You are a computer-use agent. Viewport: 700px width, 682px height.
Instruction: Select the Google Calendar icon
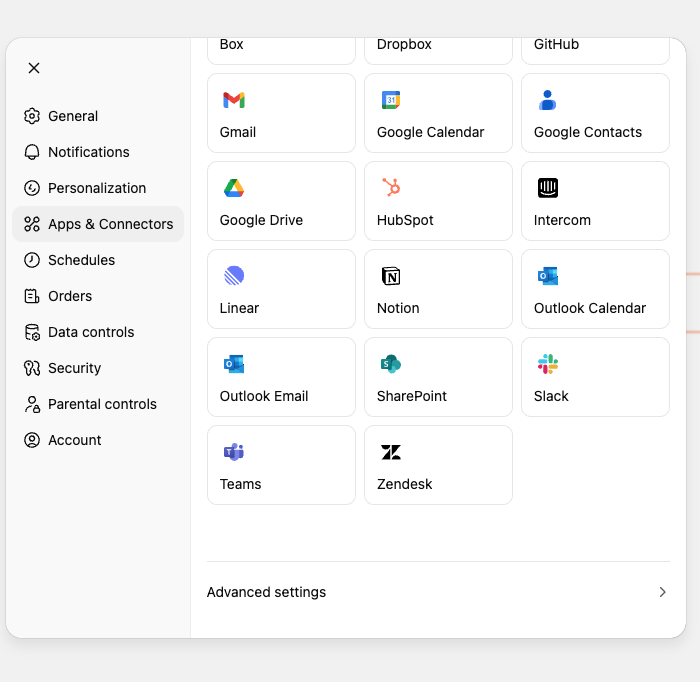[x=391, y=100]
